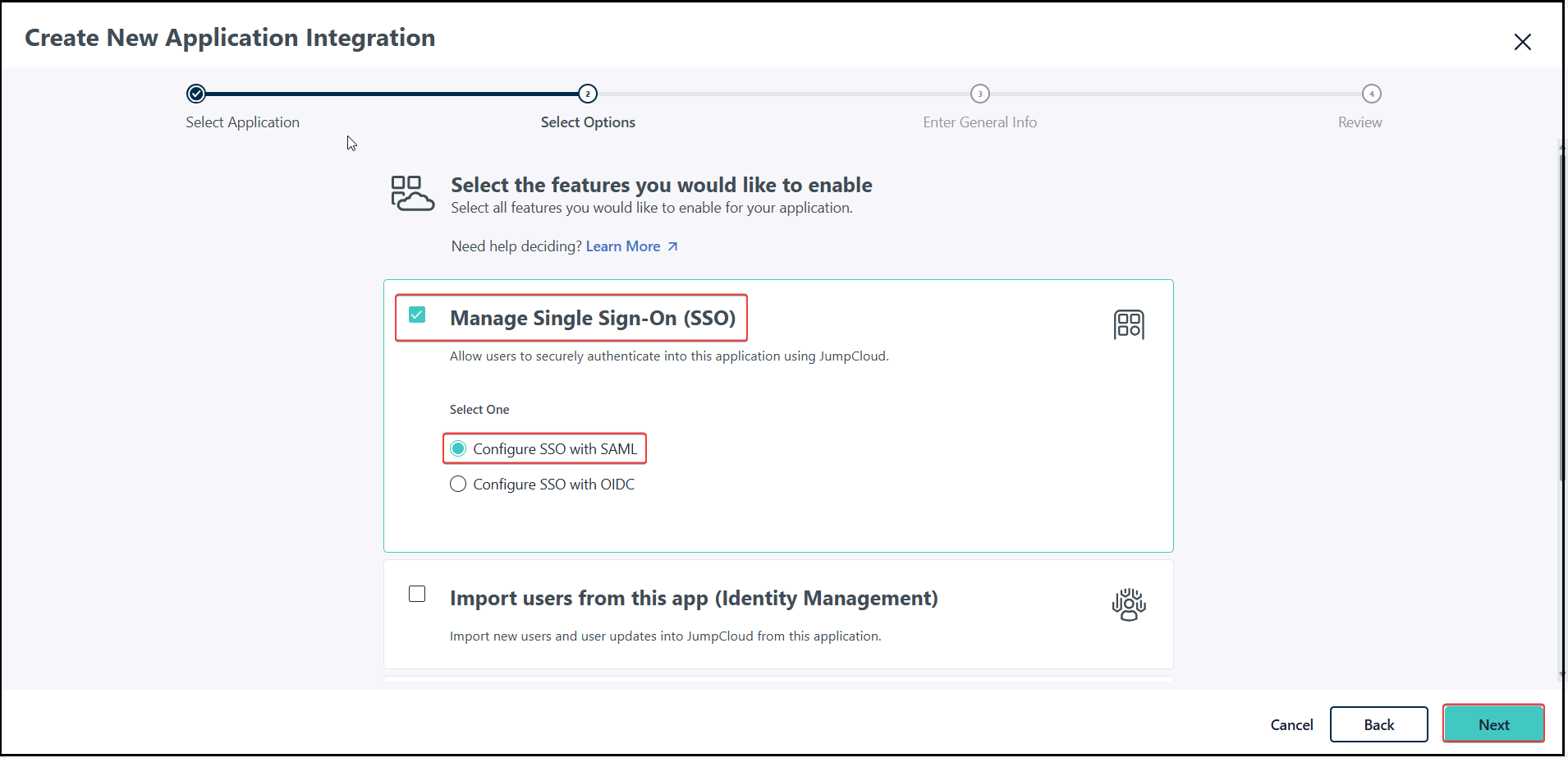Click step 2 Select Options circle
This screenshot has height=758, width=1568.
click(588, 94)
